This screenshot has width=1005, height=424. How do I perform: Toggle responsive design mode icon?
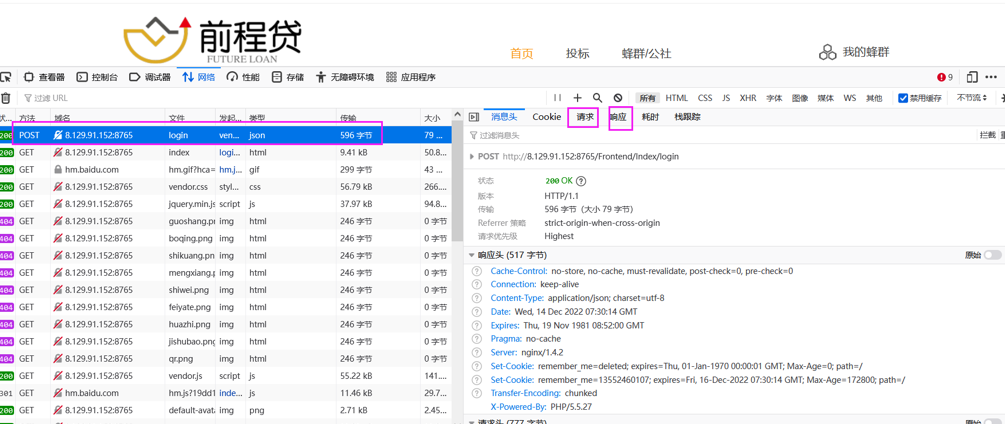[x=972, y=77]
